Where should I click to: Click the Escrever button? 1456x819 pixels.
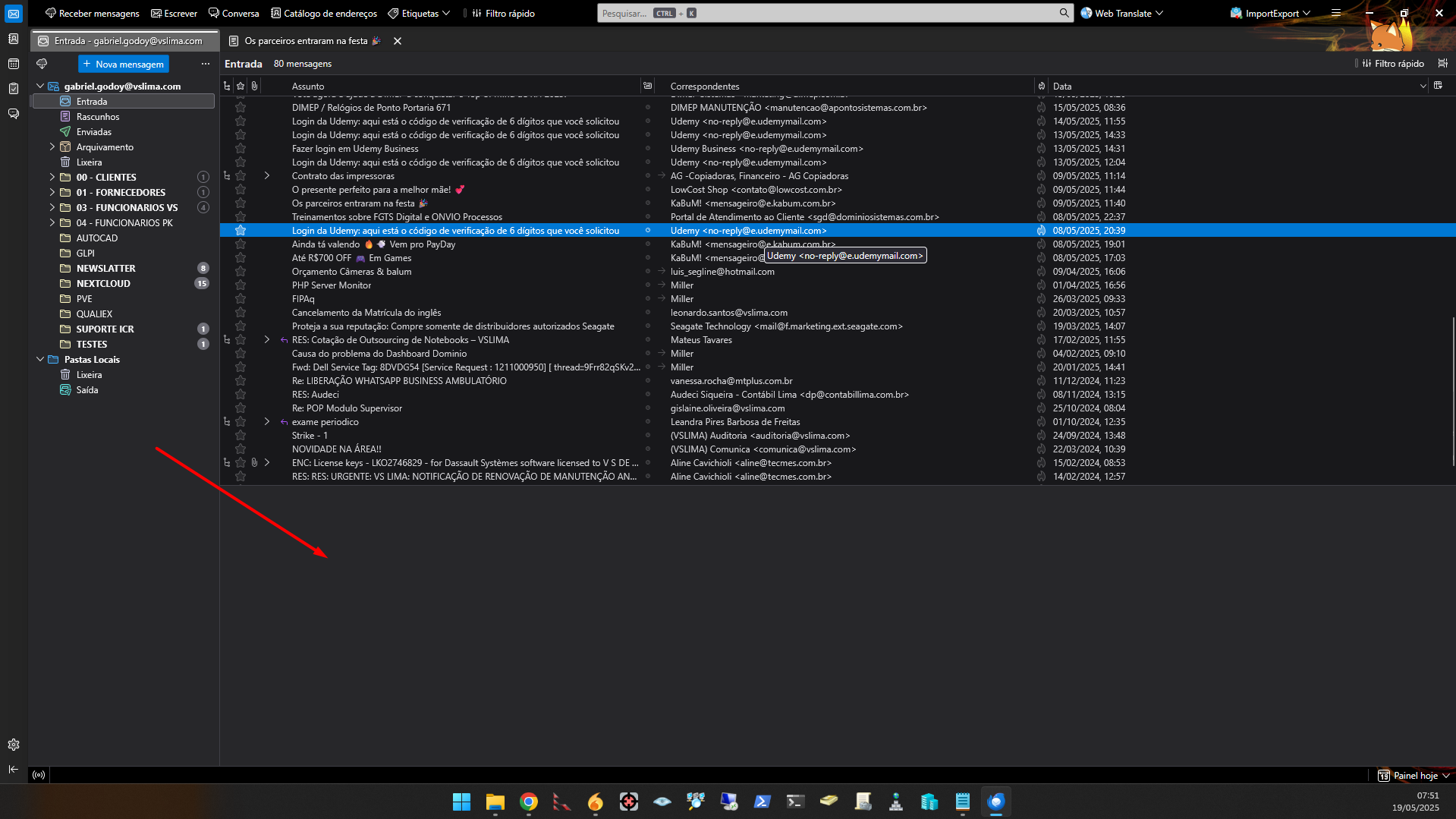(174, 13)
